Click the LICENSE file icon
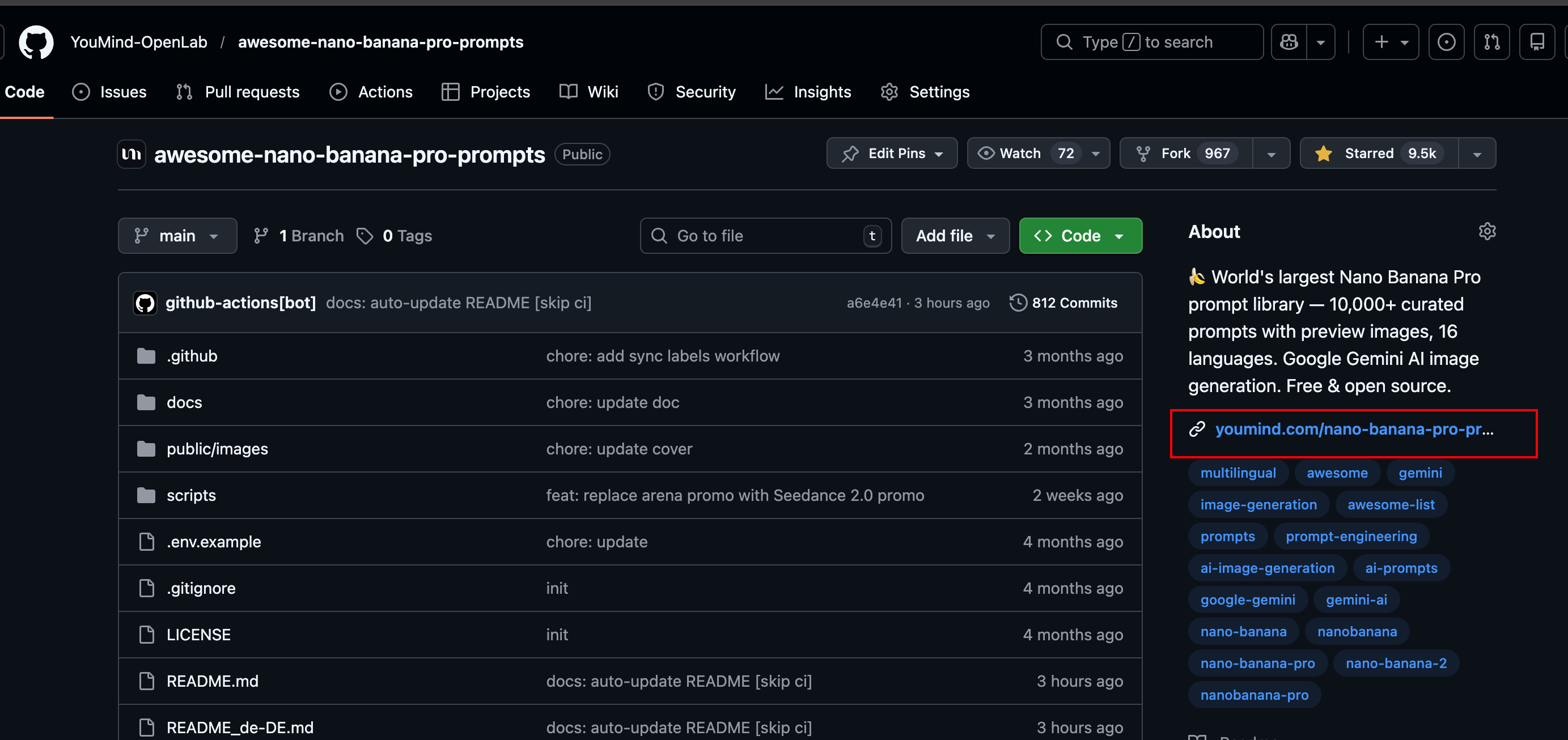 (147, 635)
